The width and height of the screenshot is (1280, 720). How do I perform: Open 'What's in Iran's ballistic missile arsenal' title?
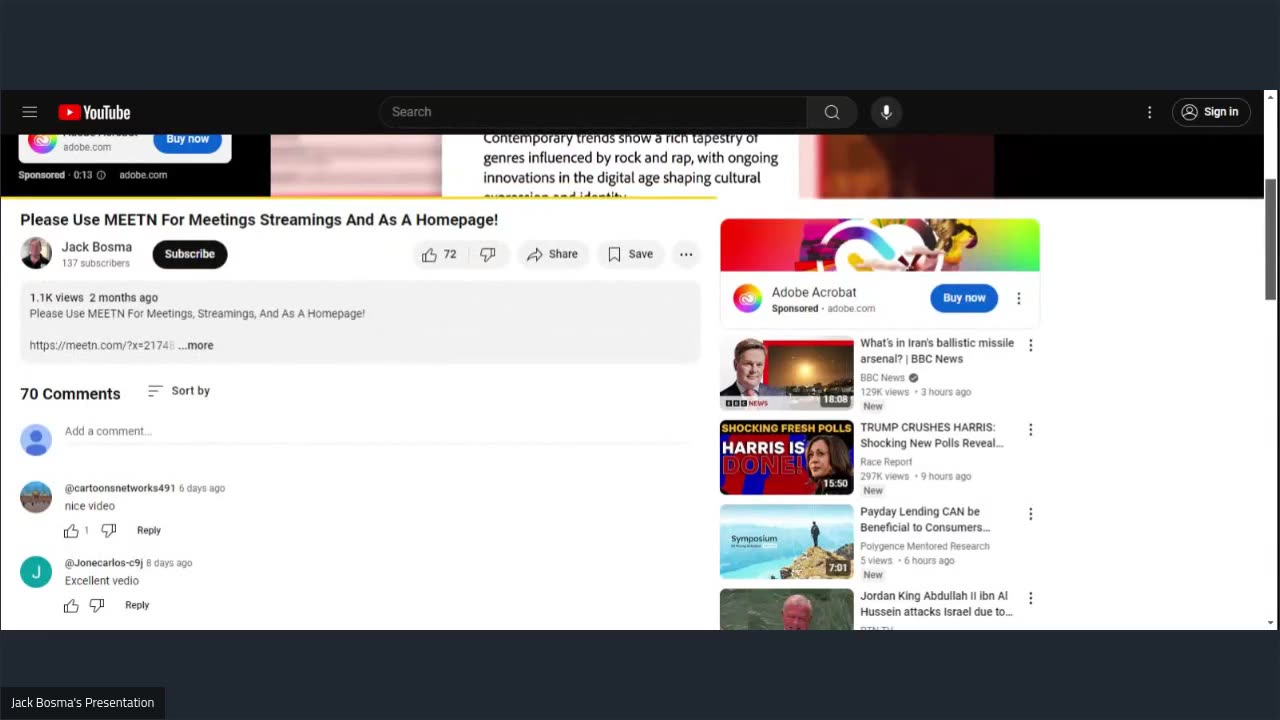[x=937, y=351]
